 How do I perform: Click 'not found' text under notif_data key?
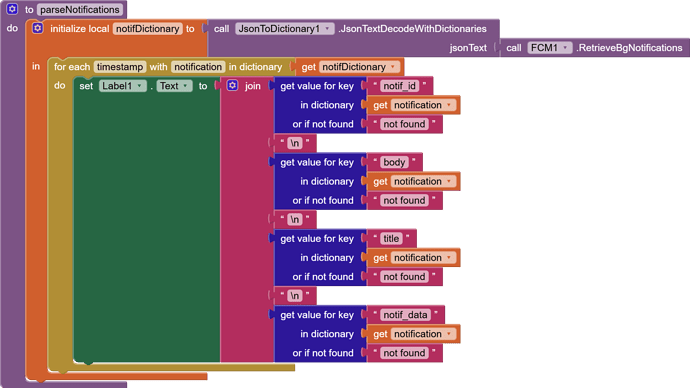pyautogui.click(x=404, y=353)
